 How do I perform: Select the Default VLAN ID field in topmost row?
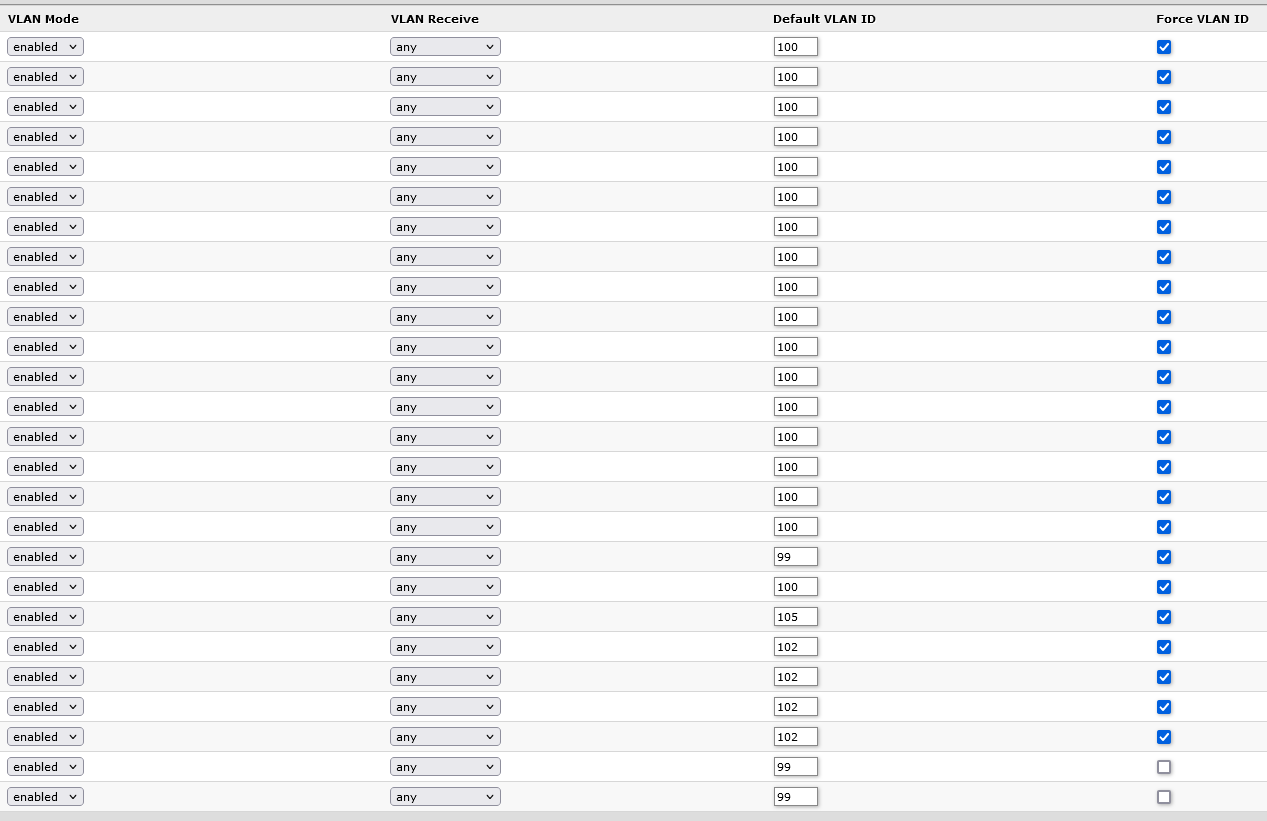(x=796, y=47)
